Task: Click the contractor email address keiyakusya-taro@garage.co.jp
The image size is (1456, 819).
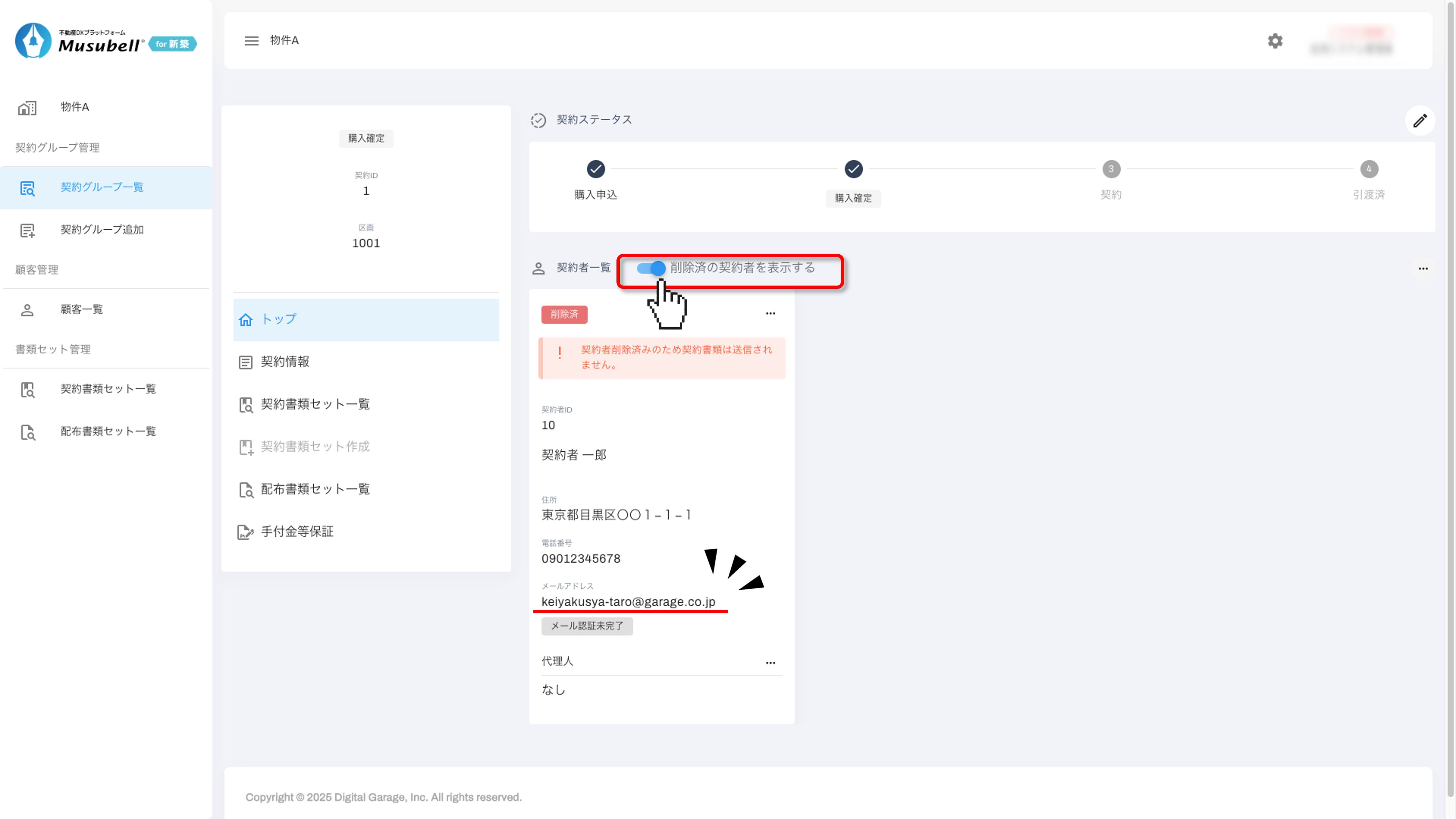Action: pos(628,601)
